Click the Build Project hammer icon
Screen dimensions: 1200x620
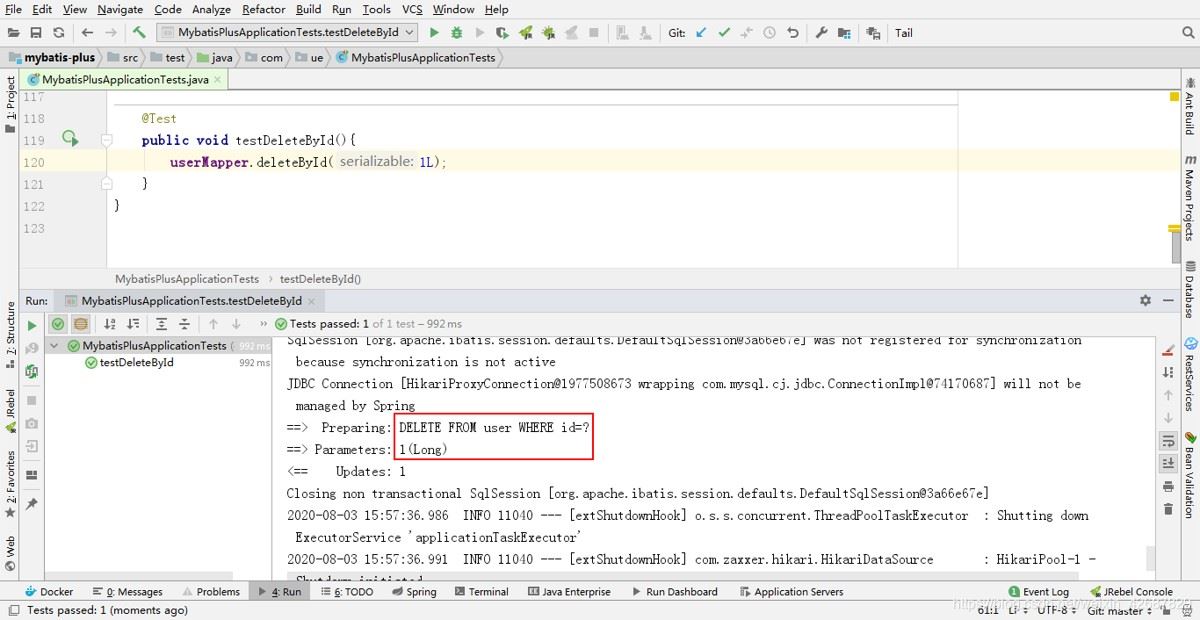[x=139, y=33]
